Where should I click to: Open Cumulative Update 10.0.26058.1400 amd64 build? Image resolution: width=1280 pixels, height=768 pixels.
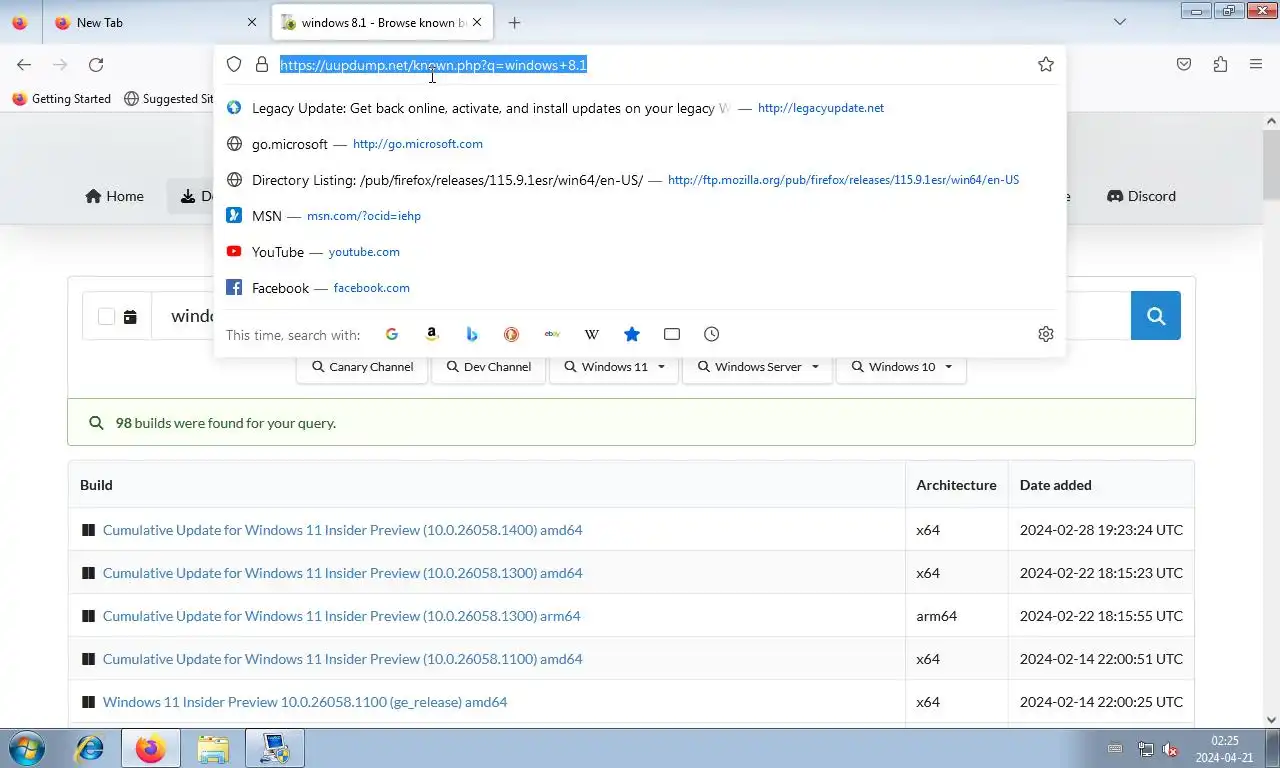pyautogui.click(x=342, y=530)
